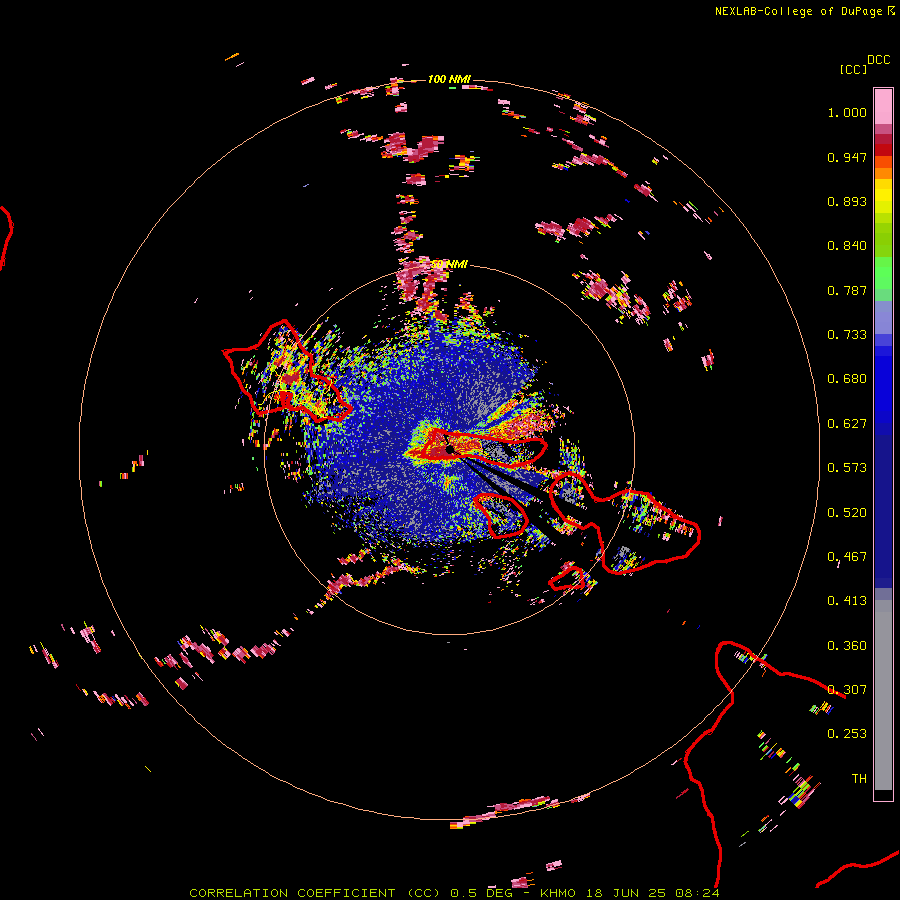Click the 0.947 scale value
Viewport: 900px width, 900px height.
(x=847, y=157)
